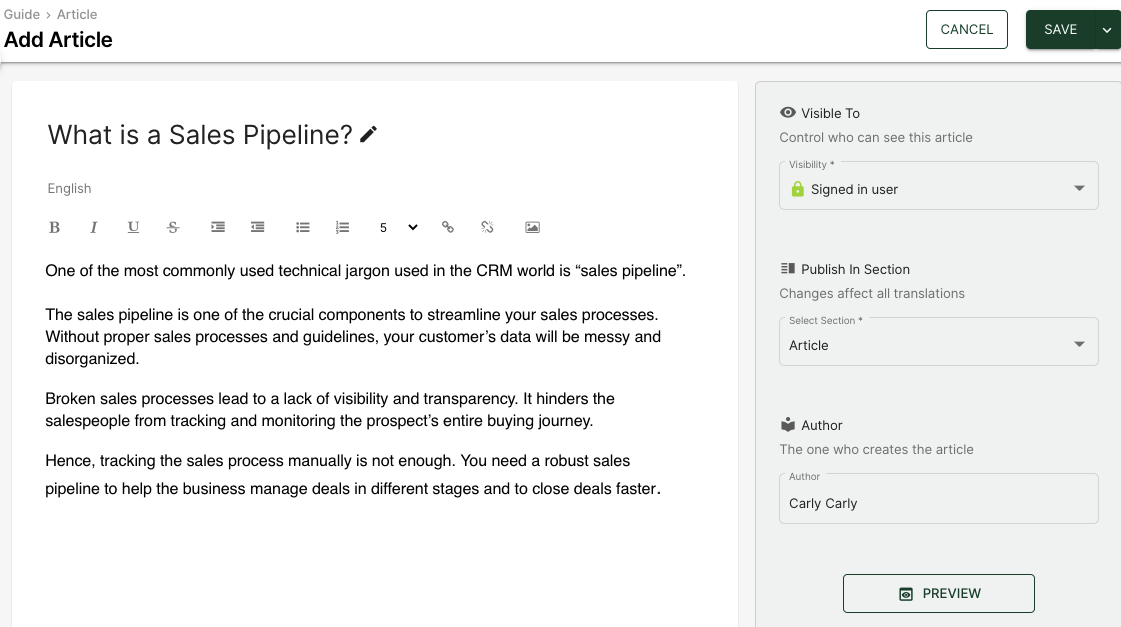The width and height of the screenshot is (1121, 627).
Task: Expand the Save options arrow
Action: [1107, 30]
